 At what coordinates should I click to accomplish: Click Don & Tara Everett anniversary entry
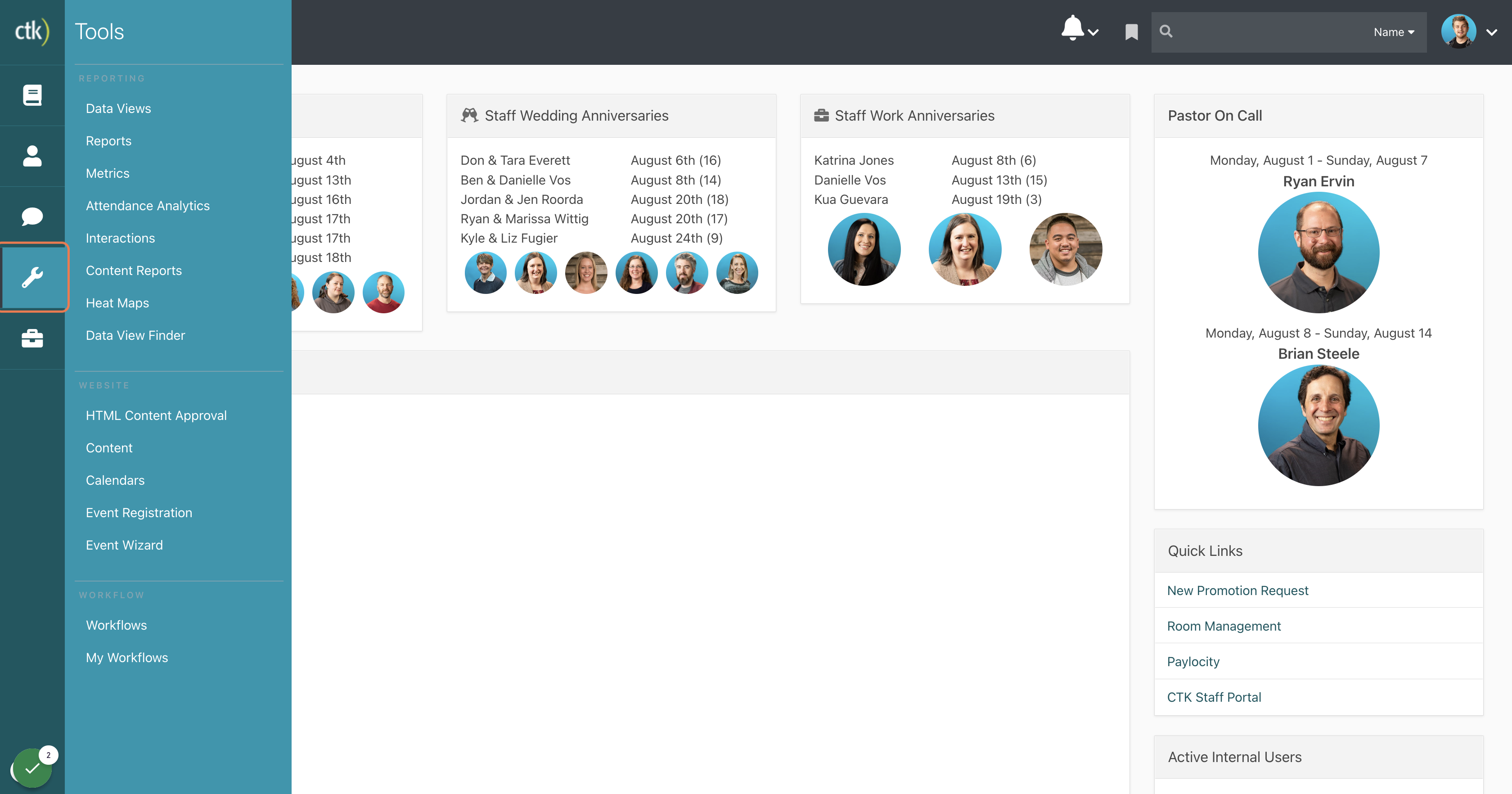coord(515,160)
